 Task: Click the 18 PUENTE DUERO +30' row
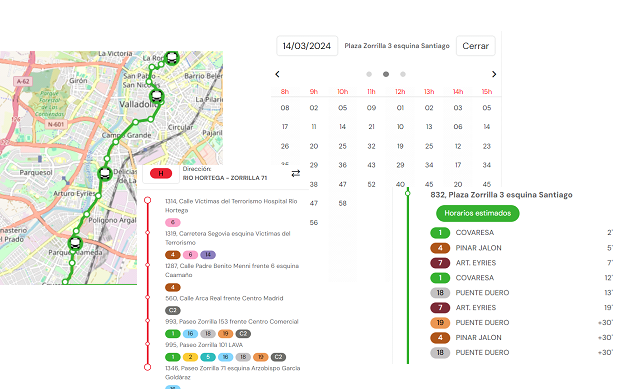click(x=522, y=353)
